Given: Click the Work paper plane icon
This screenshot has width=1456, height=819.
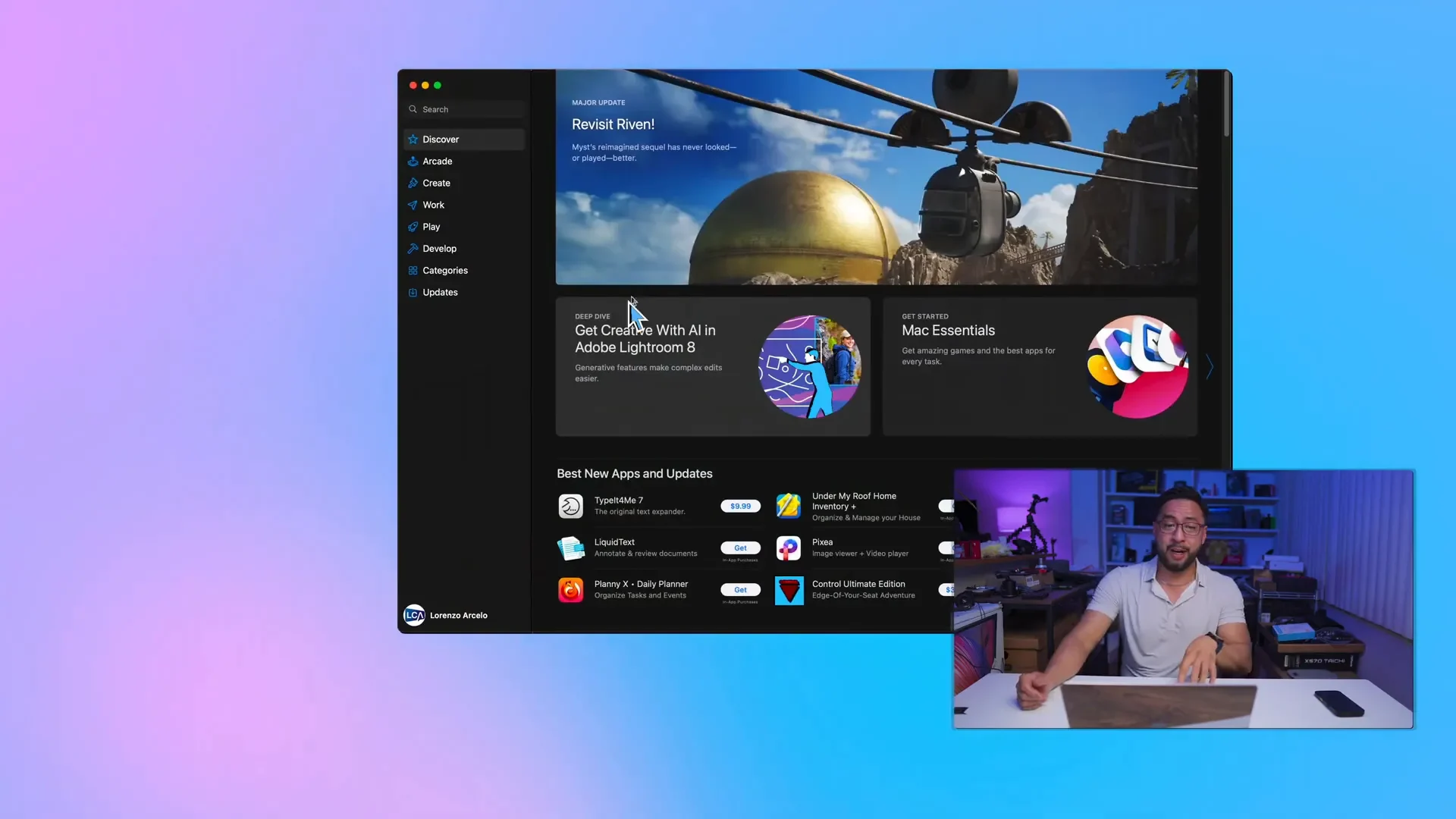Looking at the screenshot, I should pyautogui.click(x=413, y=205).
